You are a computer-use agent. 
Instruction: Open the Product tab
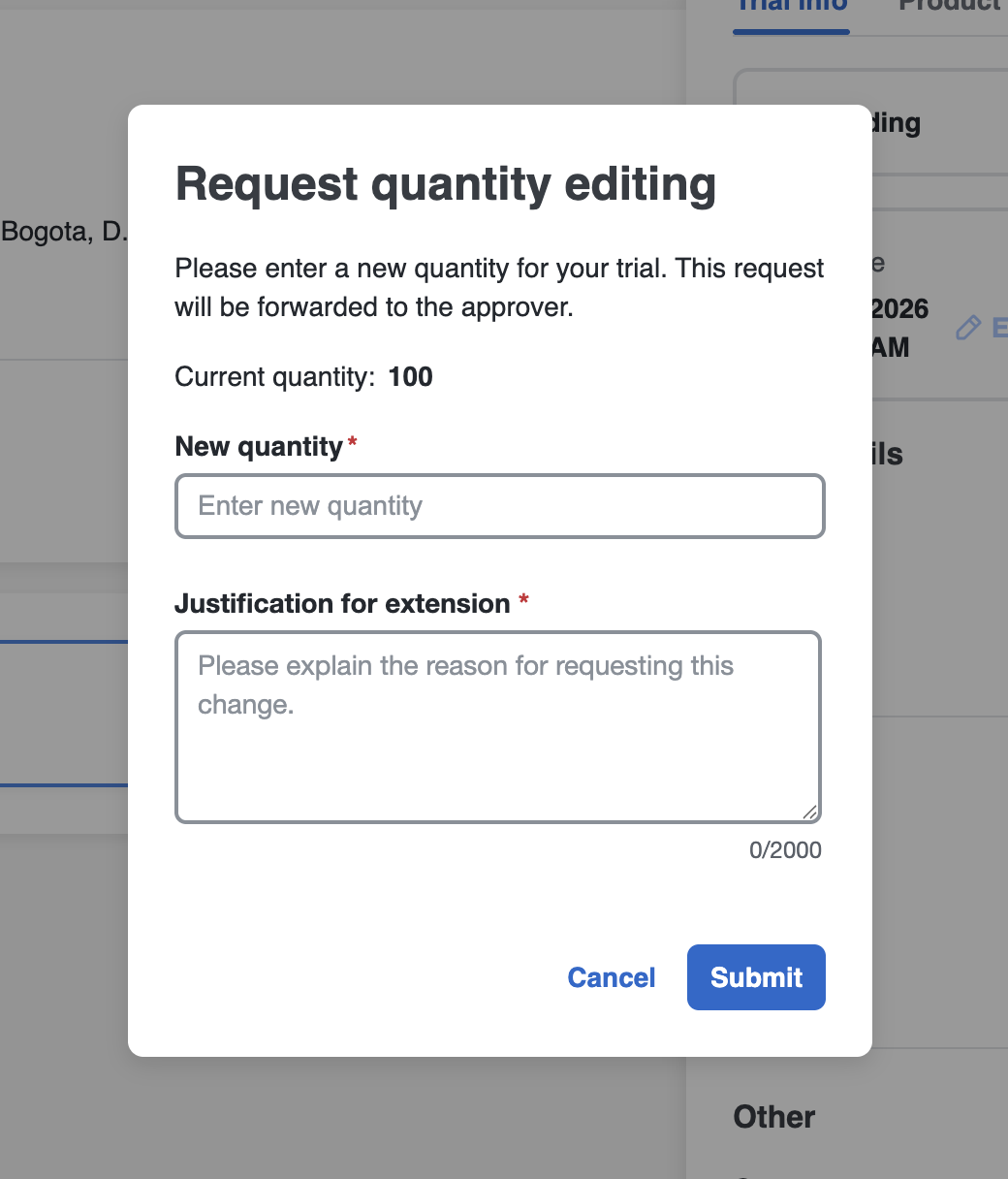click(950, 8)
